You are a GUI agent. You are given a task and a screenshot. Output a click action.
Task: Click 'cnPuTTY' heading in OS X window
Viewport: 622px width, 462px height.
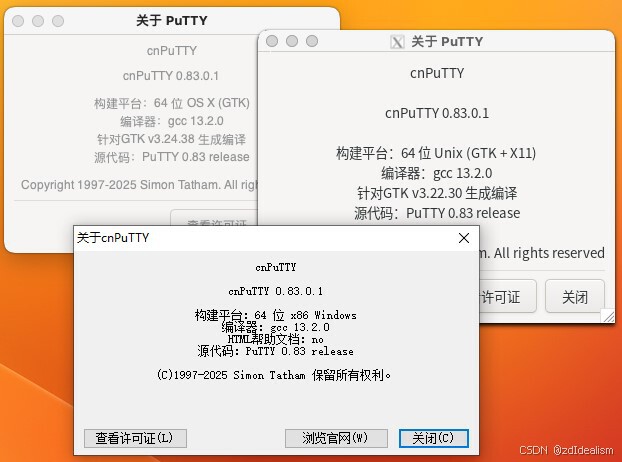[x=171, y=51]
